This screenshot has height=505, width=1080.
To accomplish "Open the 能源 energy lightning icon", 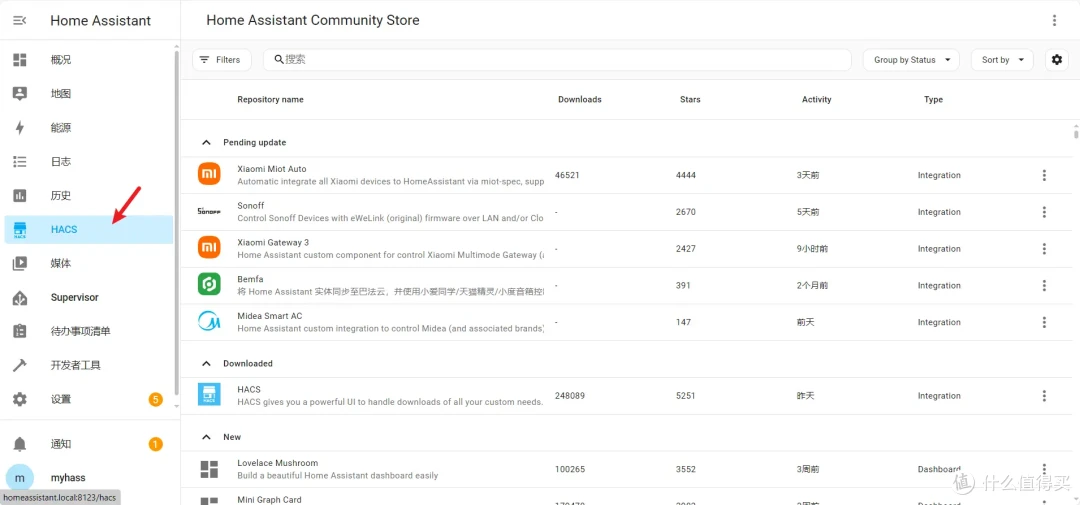I will coord(20,127).
